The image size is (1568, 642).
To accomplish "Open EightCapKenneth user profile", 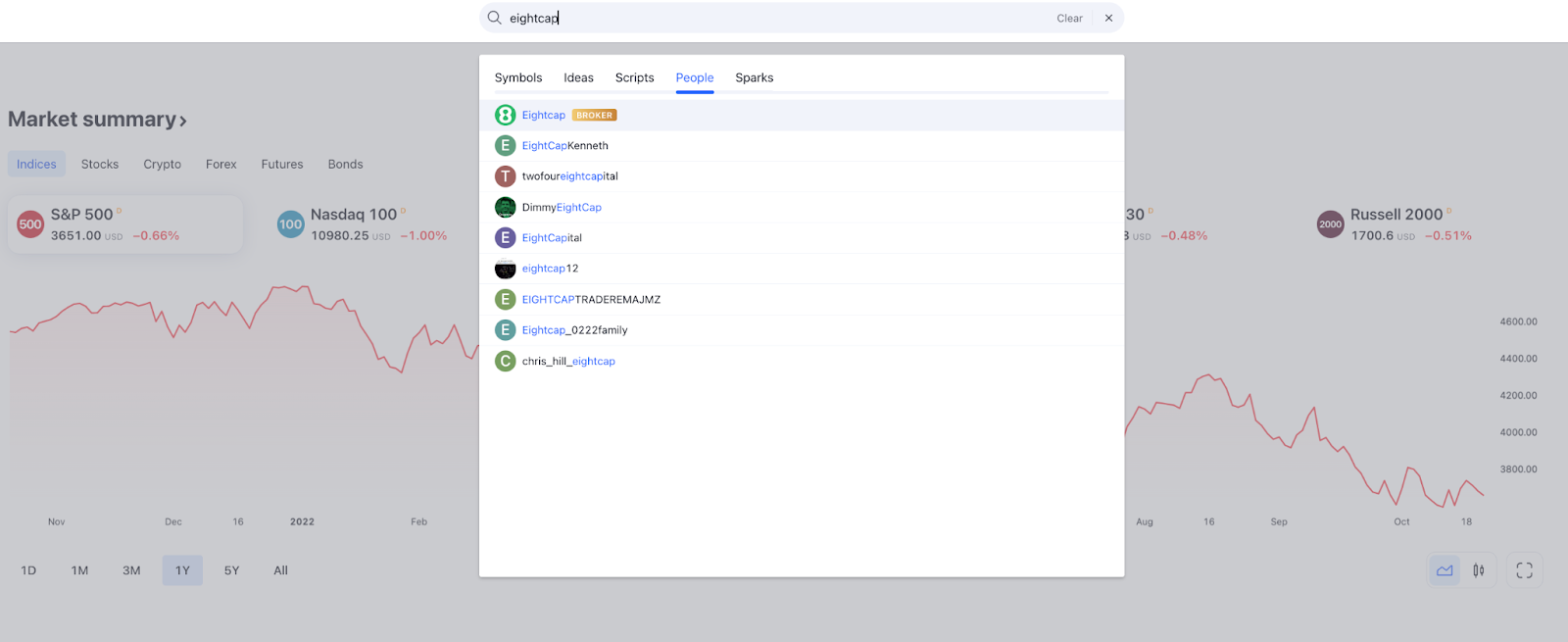I will click(x=802, y=145).
